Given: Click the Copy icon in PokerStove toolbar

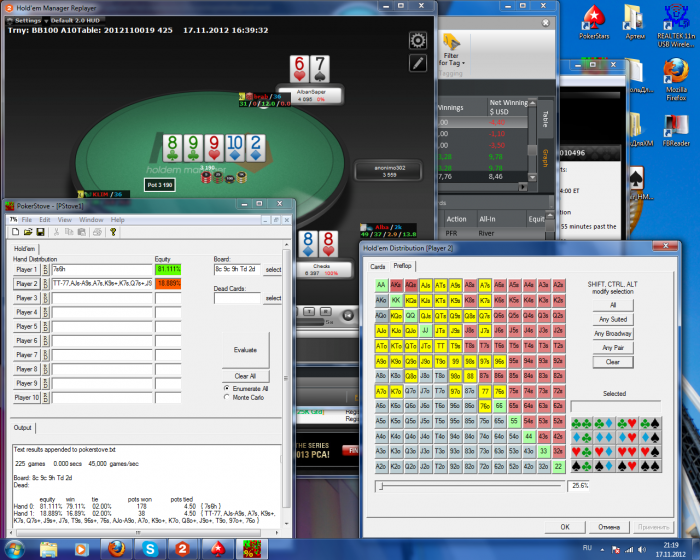Looking at the screenshot, I should (69, 232).
